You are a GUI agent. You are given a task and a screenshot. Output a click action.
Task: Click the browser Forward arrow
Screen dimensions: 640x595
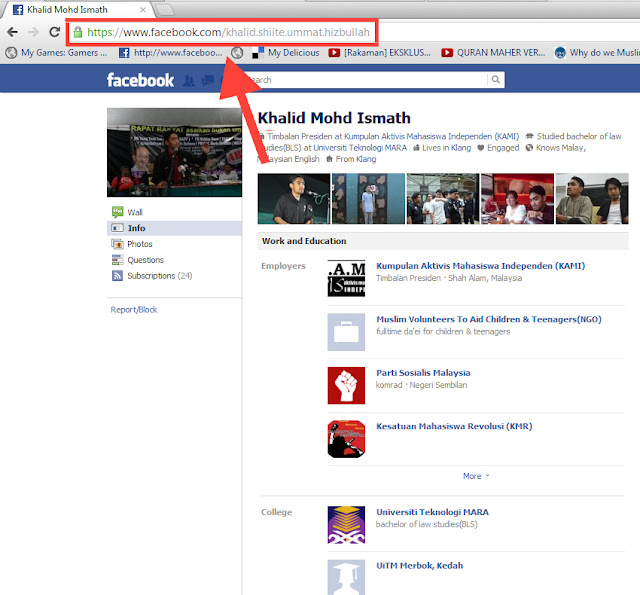point(33,32)
